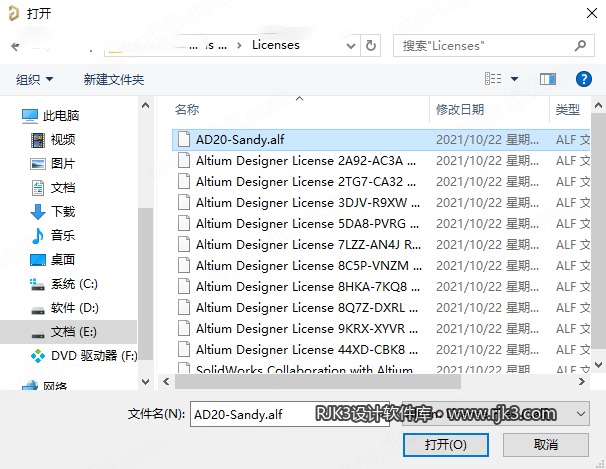Sort by 类型 column header
This screenshot has width=606, height=469.
click(568, 110)
